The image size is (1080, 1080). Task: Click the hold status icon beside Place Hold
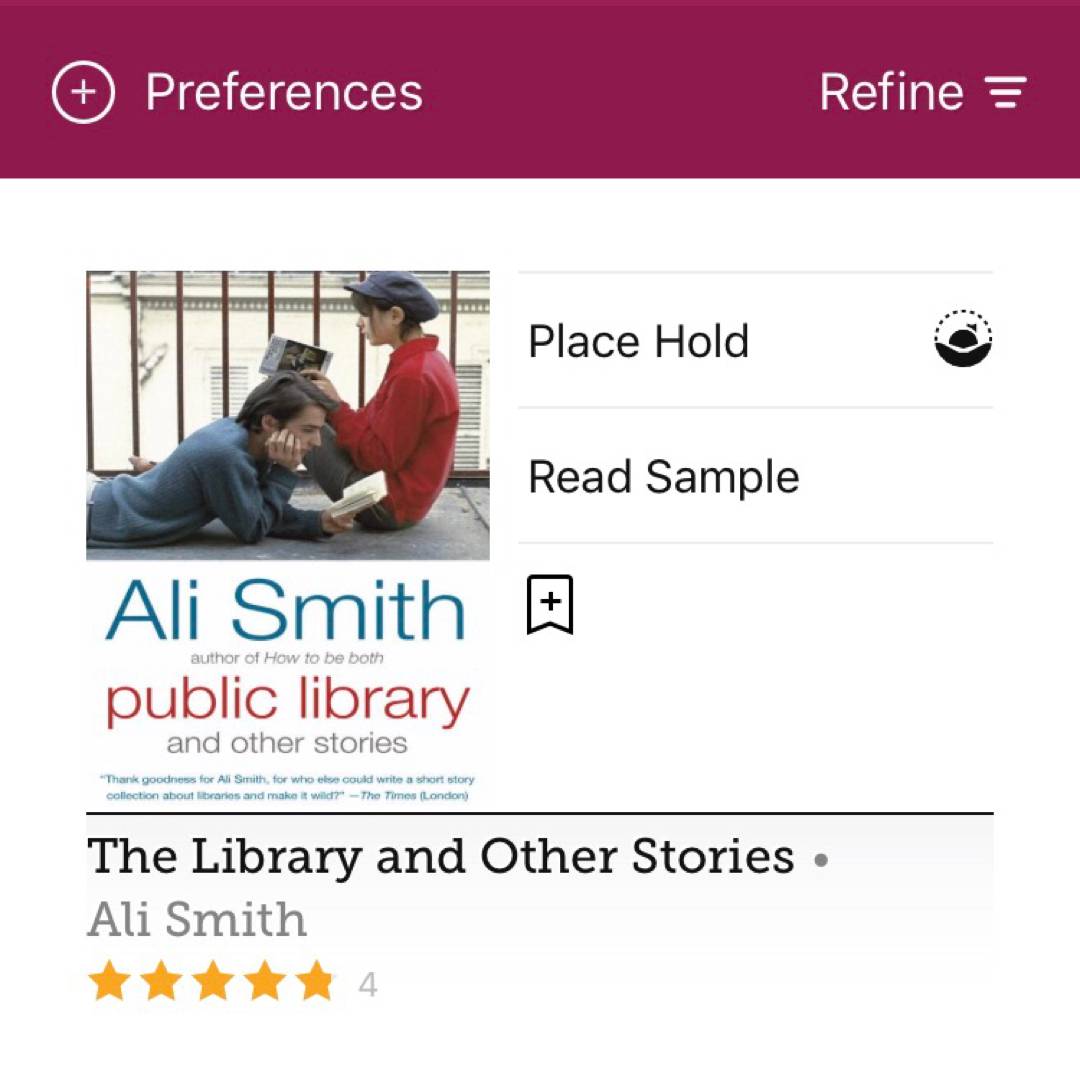[962, 340]
